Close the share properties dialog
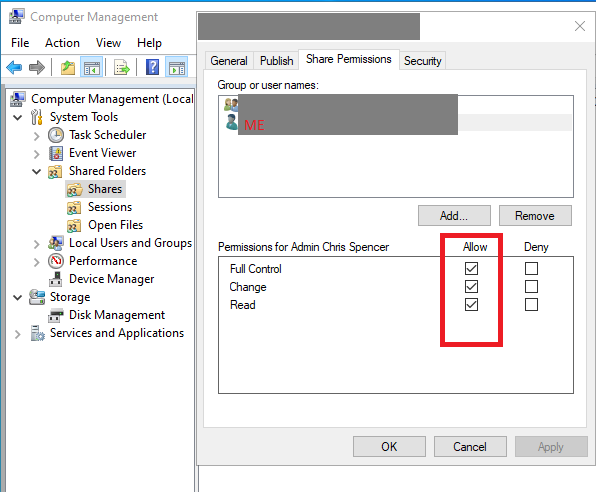 click(x=580, y=26)
